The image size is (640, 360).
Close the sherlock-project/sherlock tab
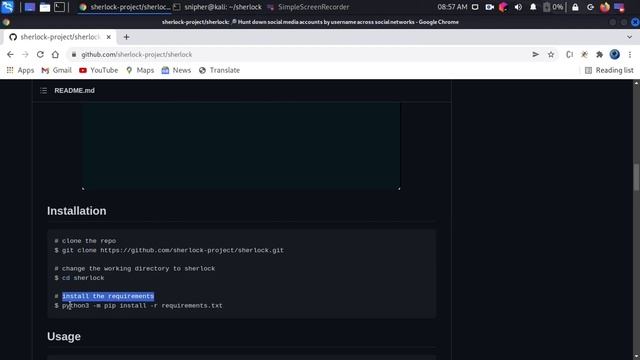109,37
